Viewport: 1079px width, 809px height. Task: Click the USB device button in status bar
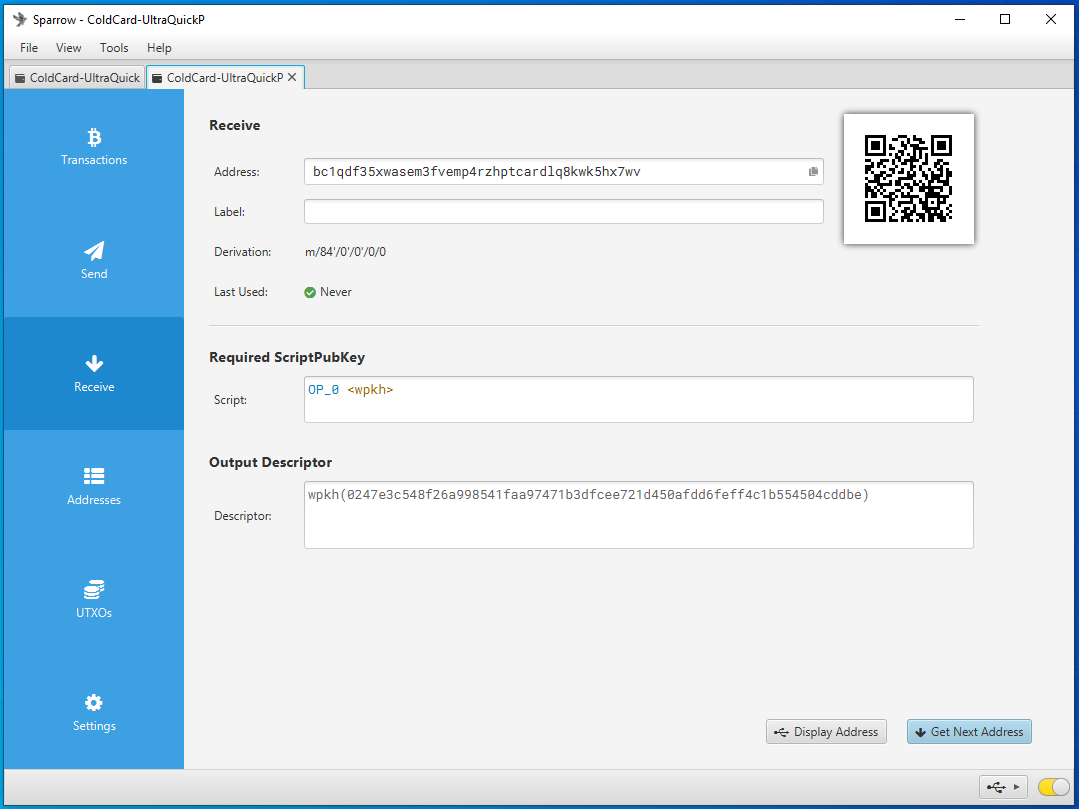click(x=1003, y=787)
